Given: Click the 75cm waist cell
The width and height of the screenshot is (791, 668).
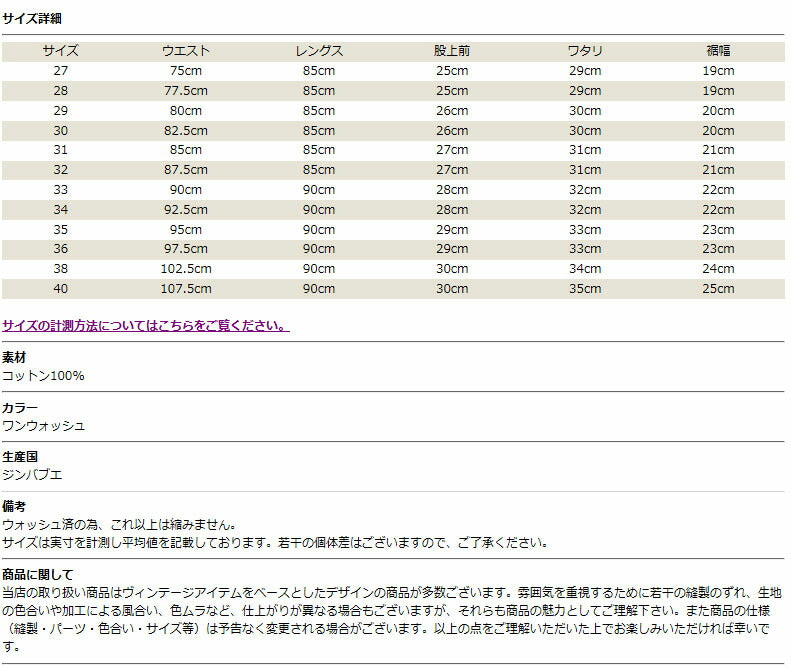Looking at the screenshot, I should point(186,71).
